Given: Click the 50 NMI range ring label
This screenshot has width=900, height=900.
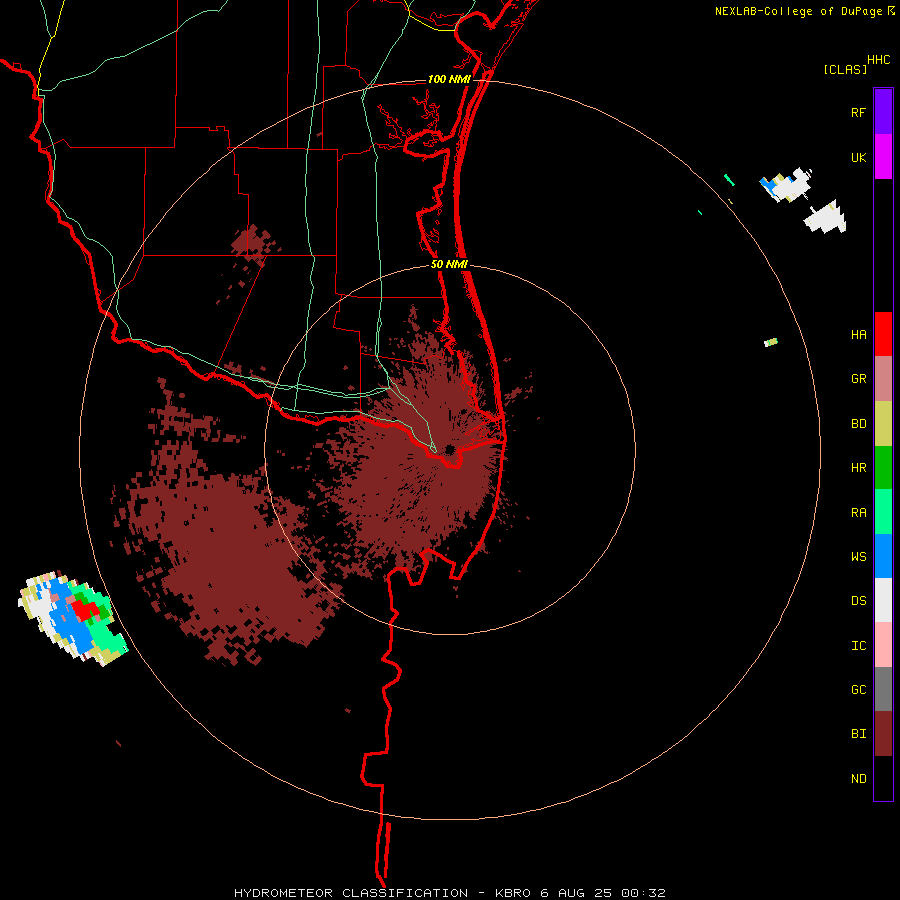Looking at the screenshot, I should pyautogui.click(x=449, y=264).
